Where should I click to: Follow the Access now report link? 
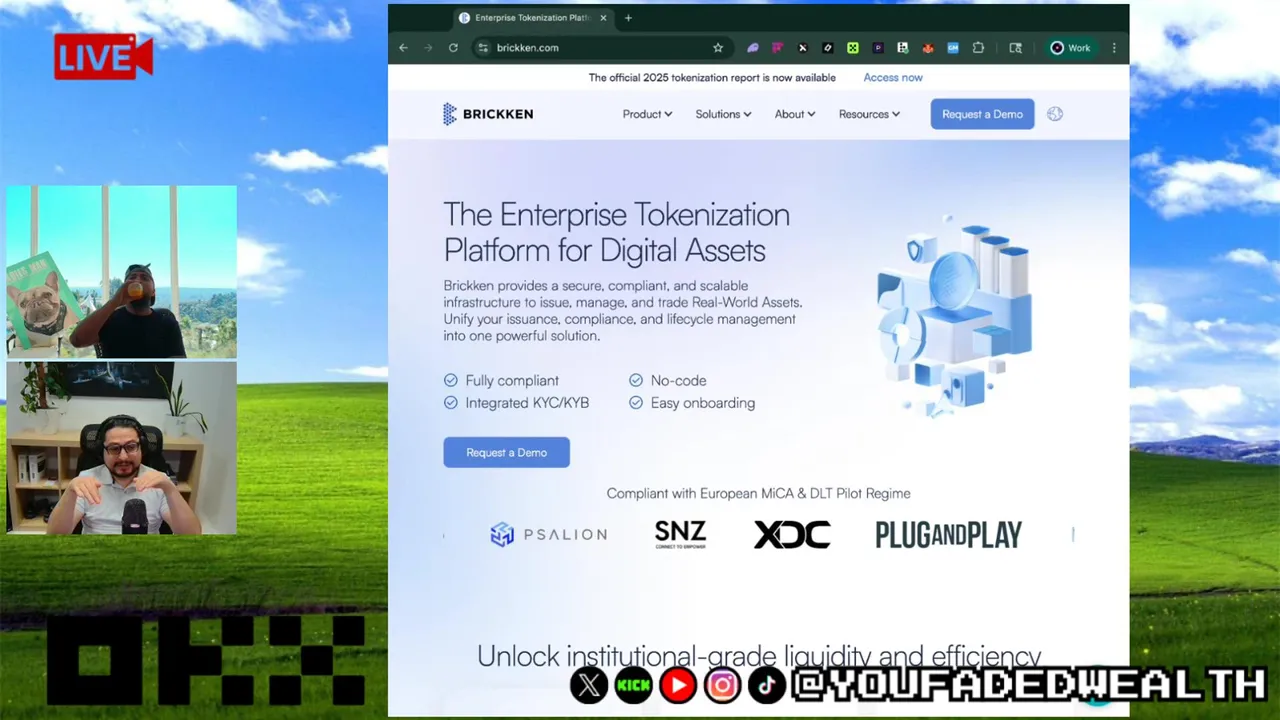click(893, 77)
